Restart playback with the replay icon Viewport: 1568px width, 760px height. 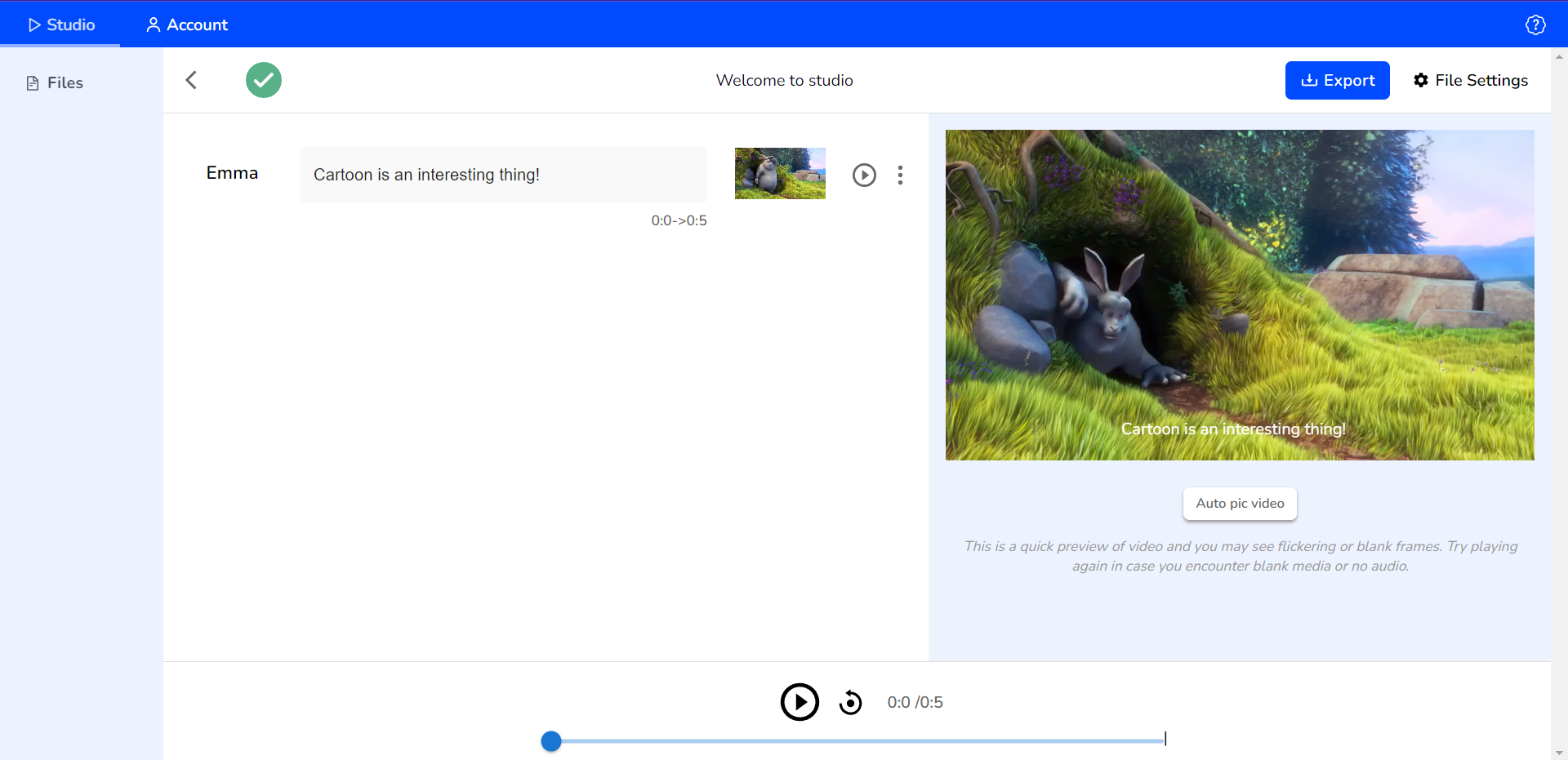pyautogui.click(x=850, y=702)
